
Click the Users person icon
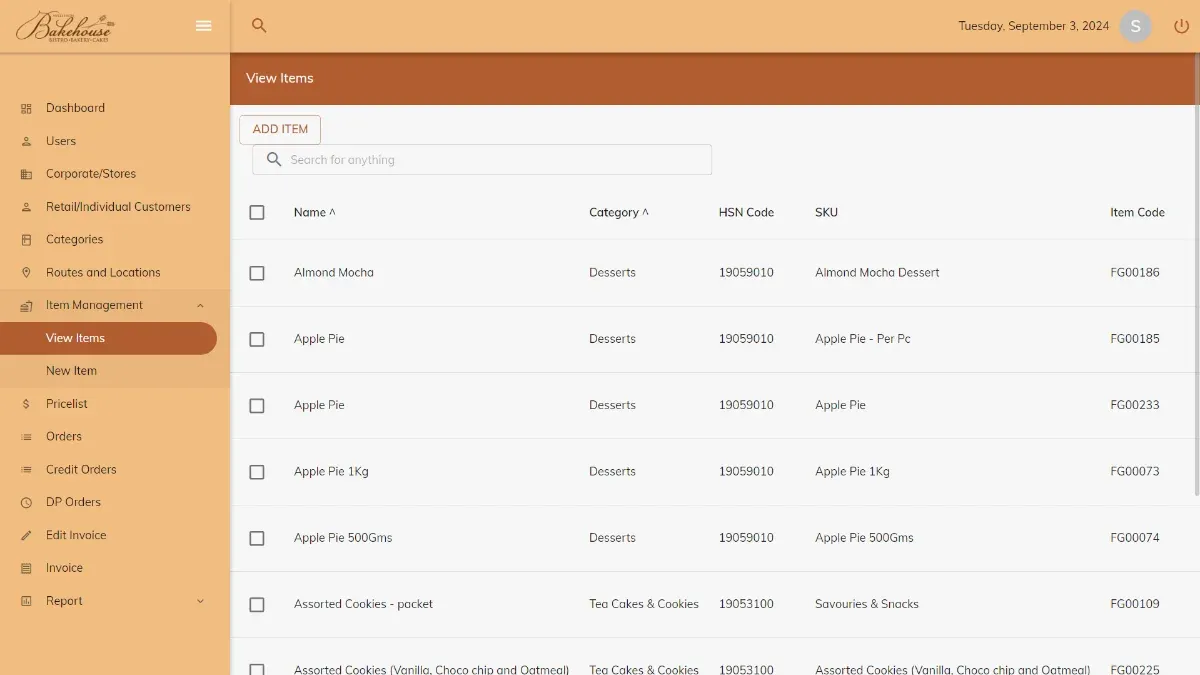[x=26, y=141]
